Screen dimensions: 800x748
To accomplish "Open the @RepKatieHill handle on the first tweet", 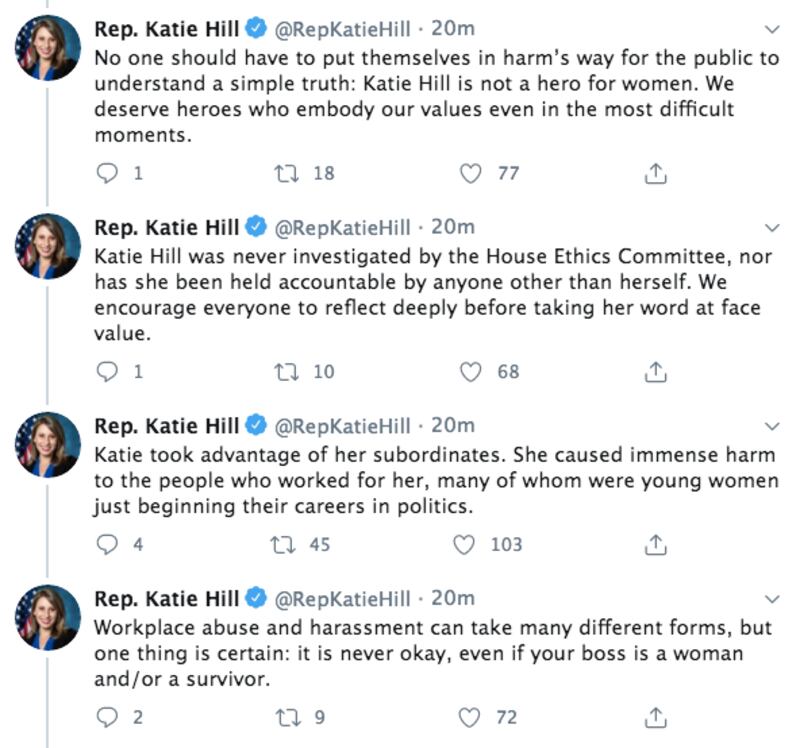I will (342, 29).
